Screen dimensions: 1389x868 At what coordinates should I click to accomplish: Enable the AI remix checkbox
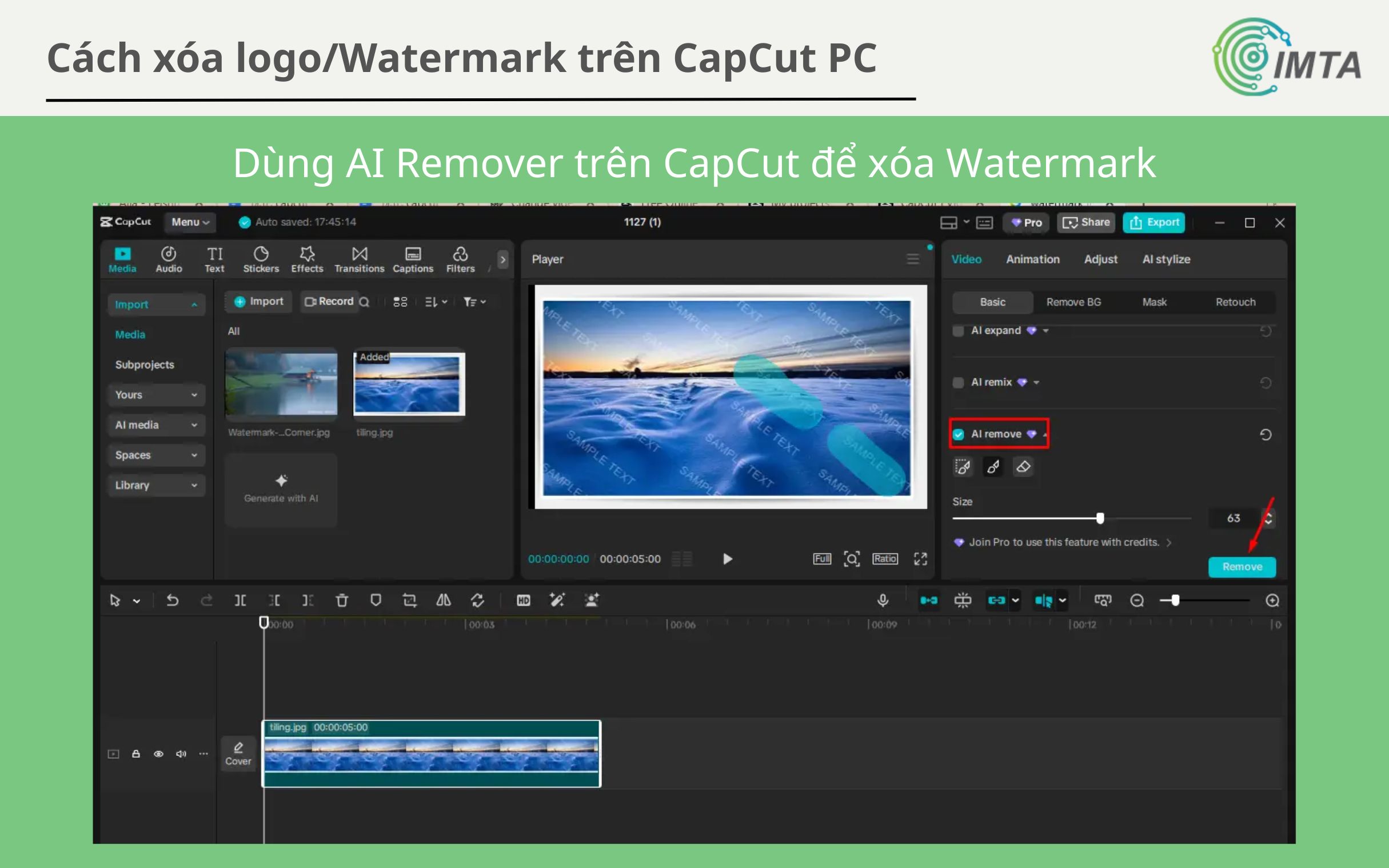[x=959, y=383]
